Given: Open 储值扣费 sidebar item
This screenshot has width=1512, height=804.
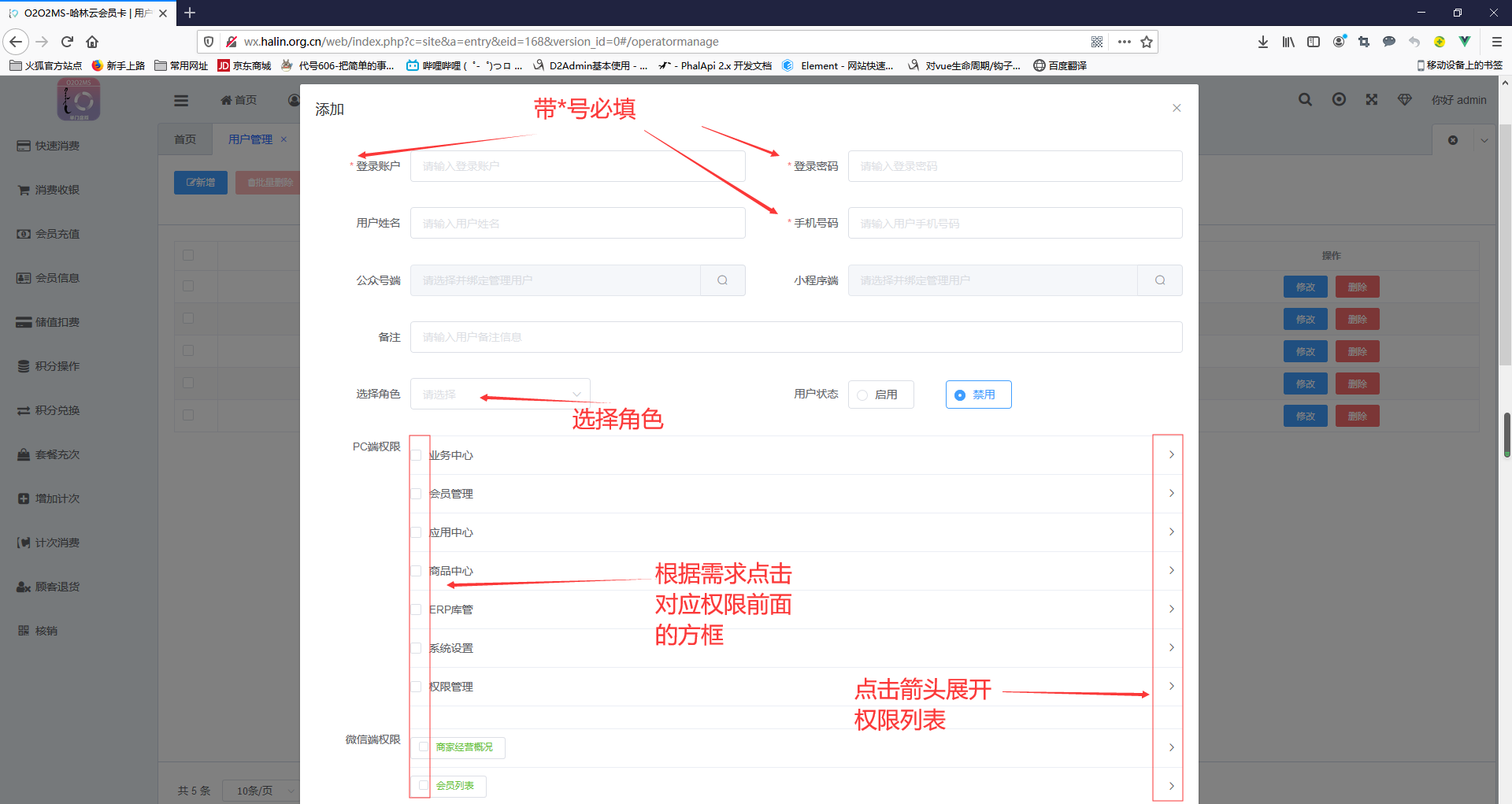Looking at the screenshot, I should (x=49, y=322).
